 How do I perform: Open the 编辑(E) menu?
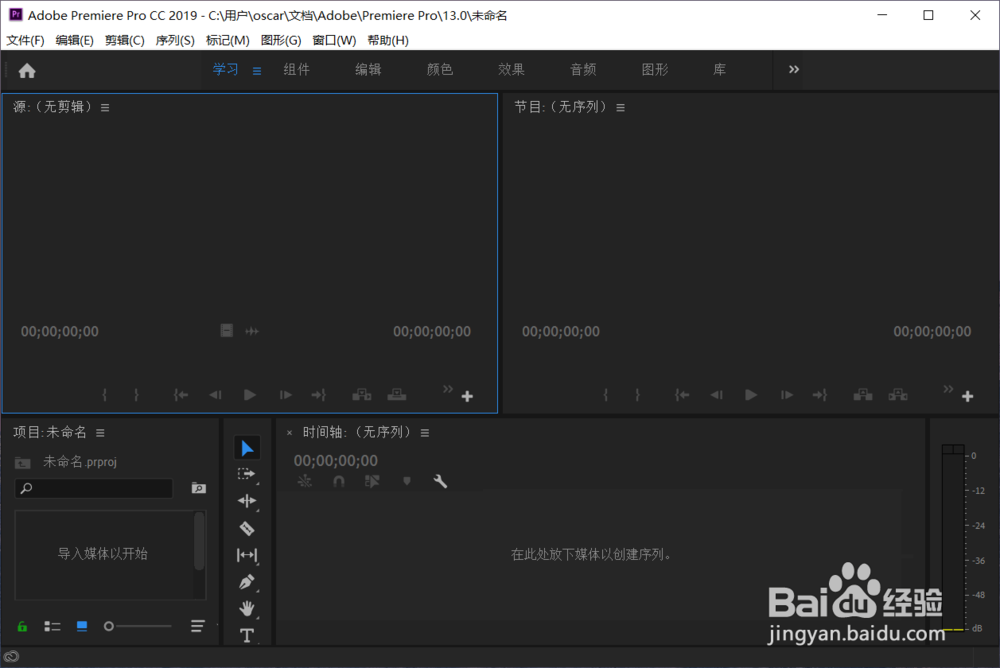pyautogui.click(x=75, y=40)
